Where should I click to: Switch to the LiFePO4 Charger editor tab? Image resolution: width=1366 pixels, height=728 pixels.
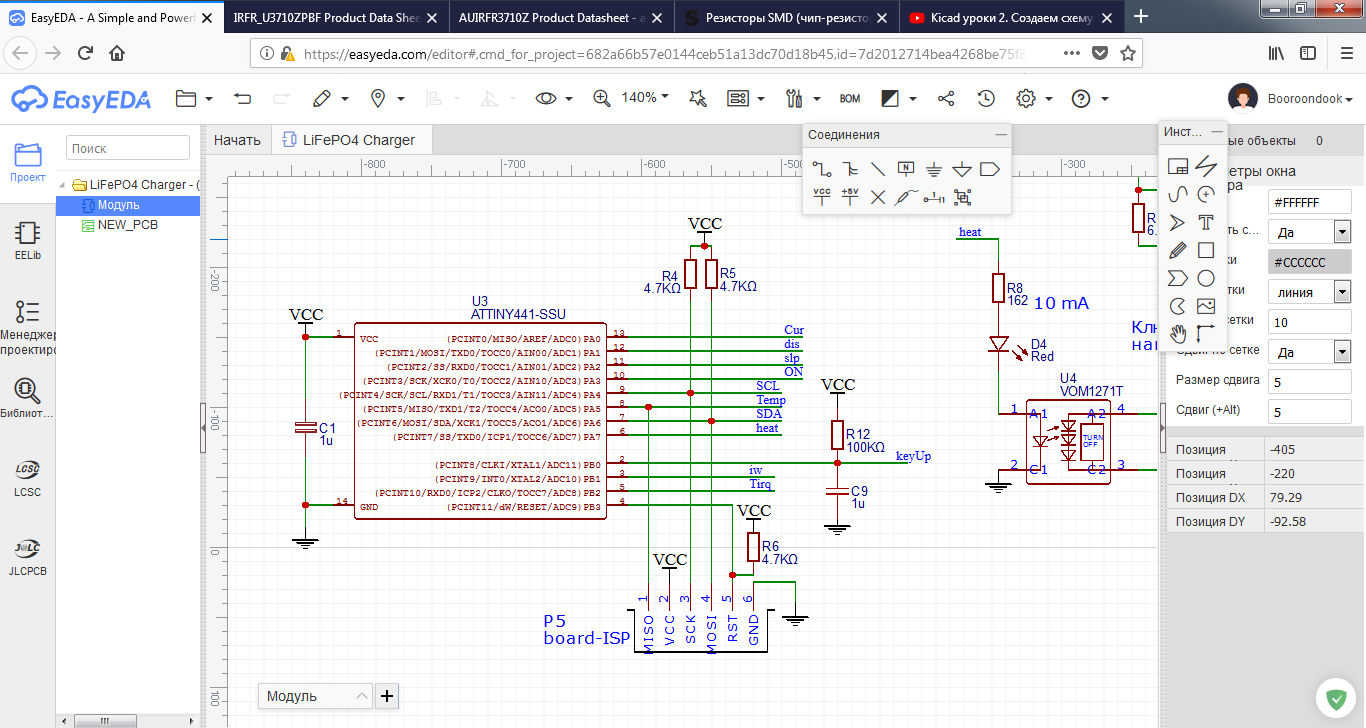[350, 140]
